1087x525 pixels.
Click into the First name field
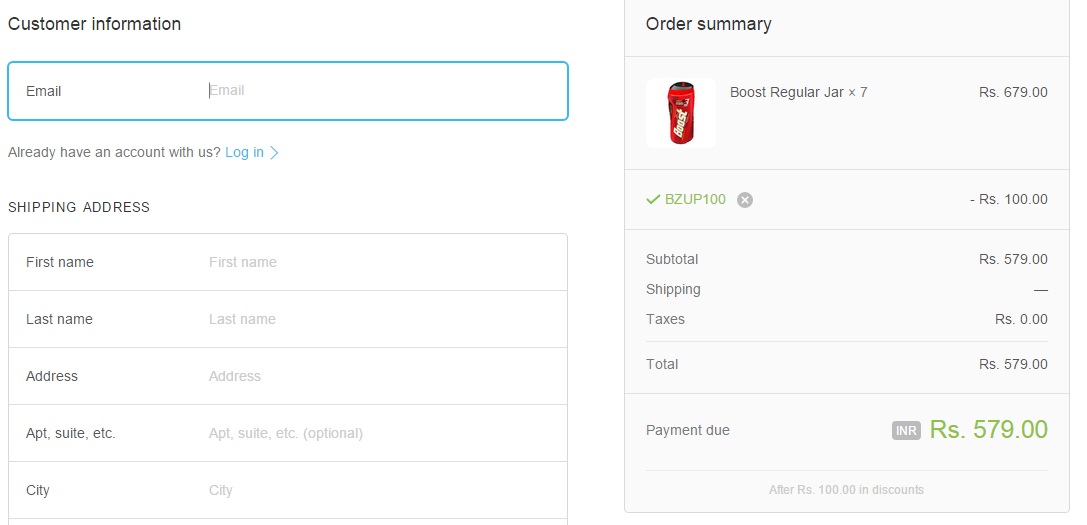tap(380, 262)
